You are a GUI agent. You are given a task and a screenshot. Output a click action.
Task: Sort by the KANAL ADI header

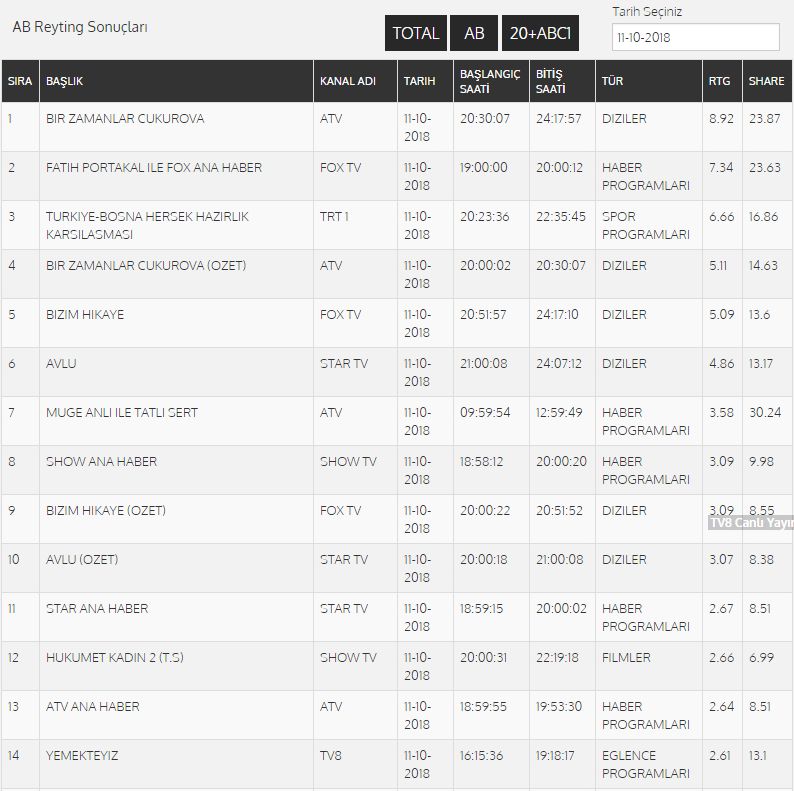point(347,81)
